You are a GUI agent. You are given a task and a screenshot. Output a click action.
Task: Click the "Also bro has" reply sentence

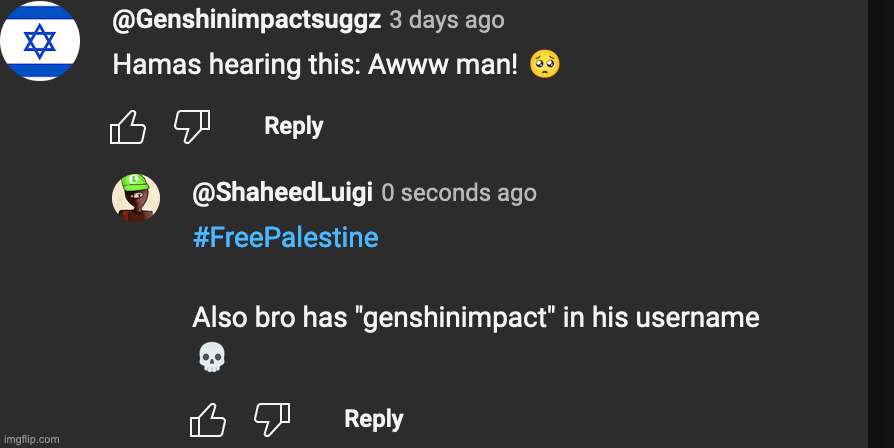pyautogui.click(x=475, y=318)
